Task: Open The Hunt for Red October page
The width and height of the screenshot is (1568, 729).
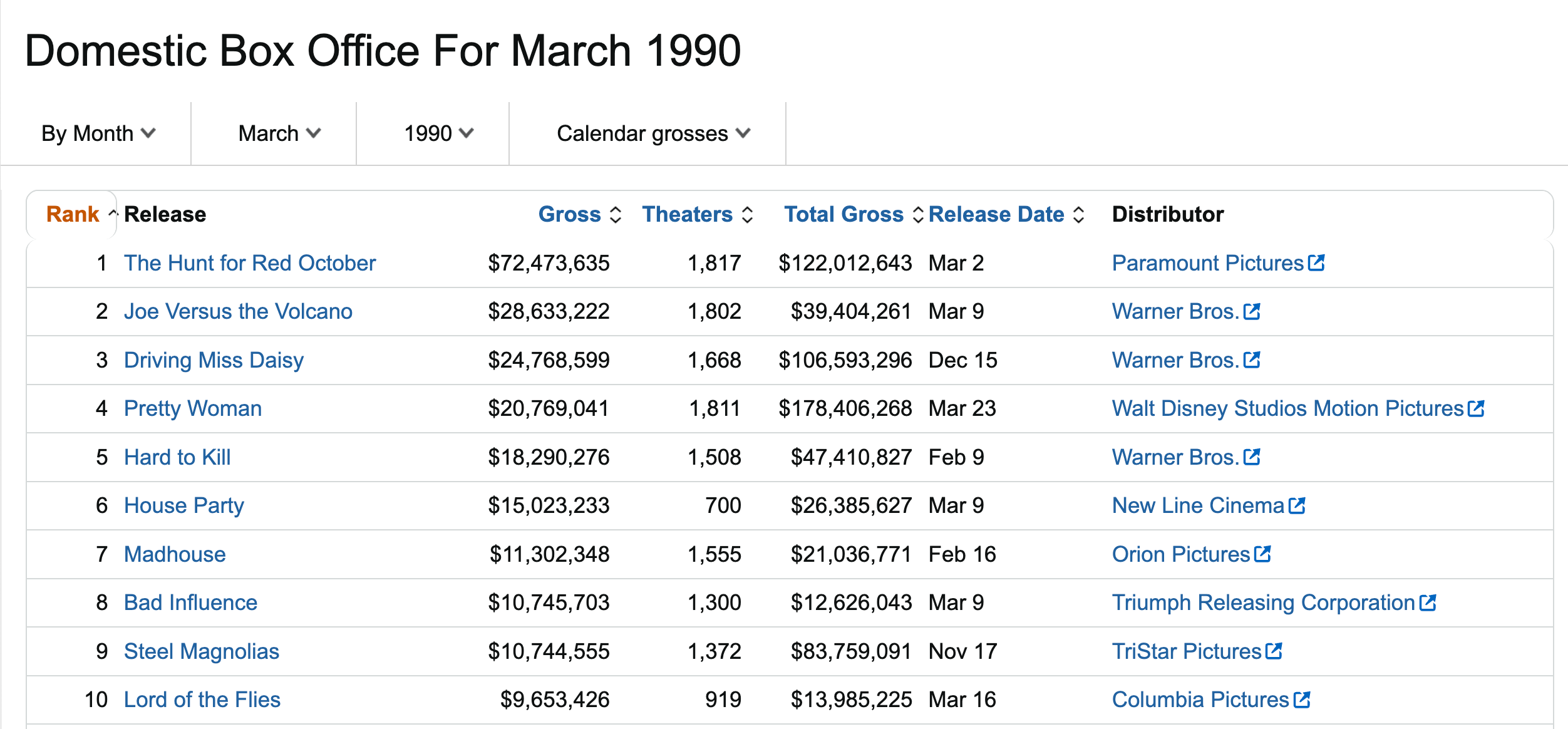Action: click(249, 263)
